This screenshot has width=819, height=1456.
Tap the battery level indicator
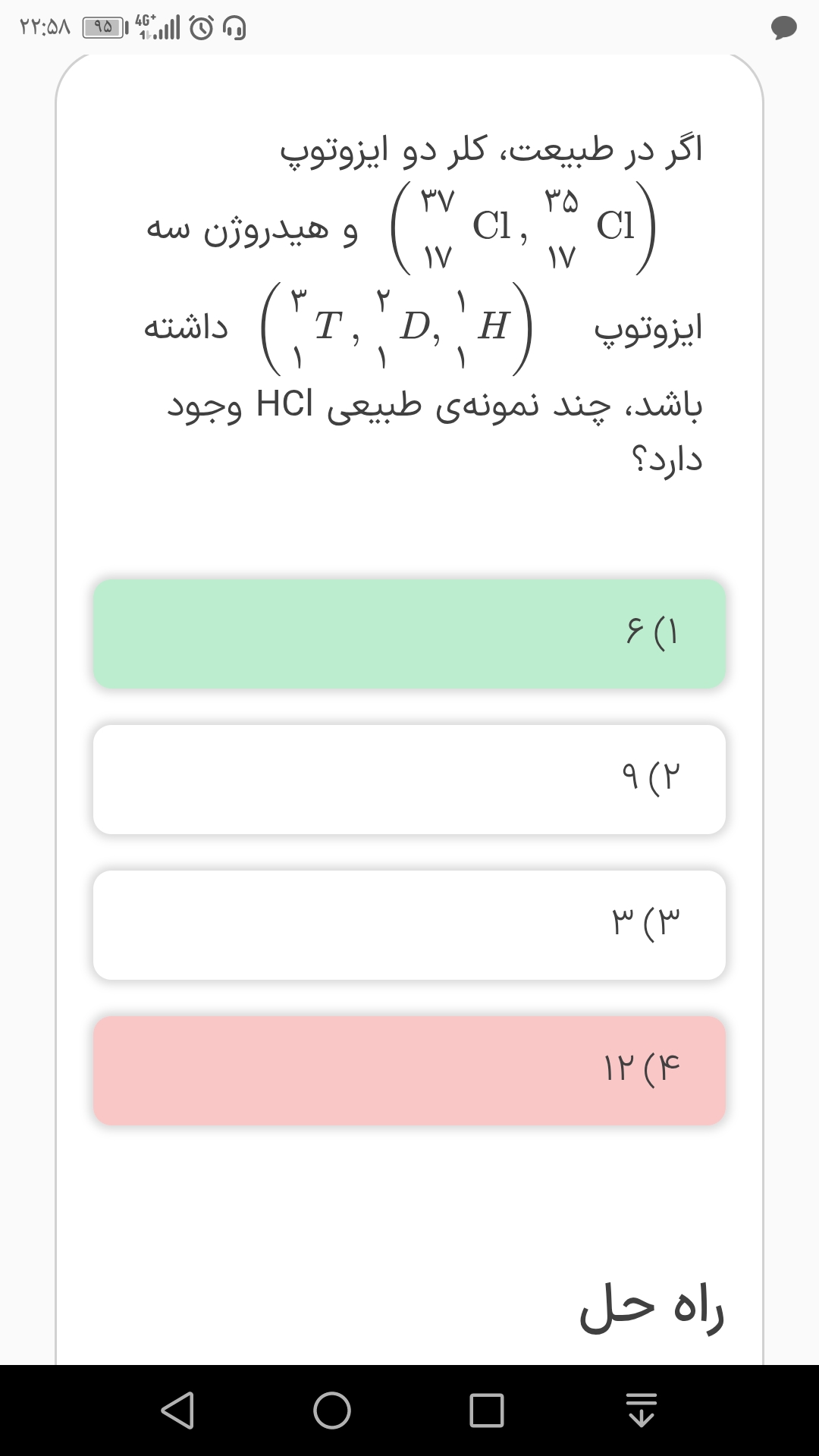click(x=105, y=29)
